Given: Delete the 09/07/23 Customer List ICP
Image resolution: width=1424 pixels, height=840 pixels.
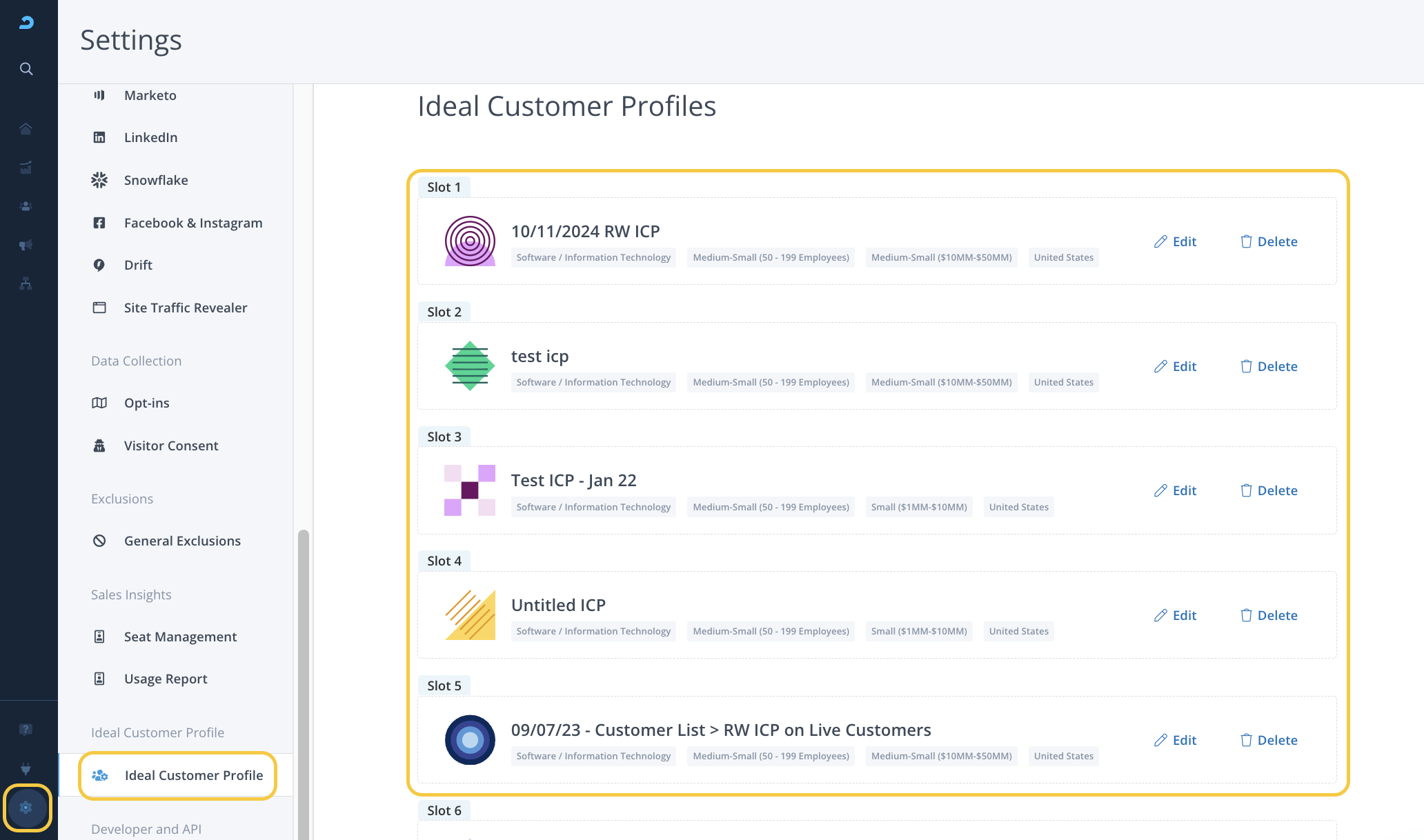Looking at the screenshot, I should pyautogui.click(x=1269, y=740).
